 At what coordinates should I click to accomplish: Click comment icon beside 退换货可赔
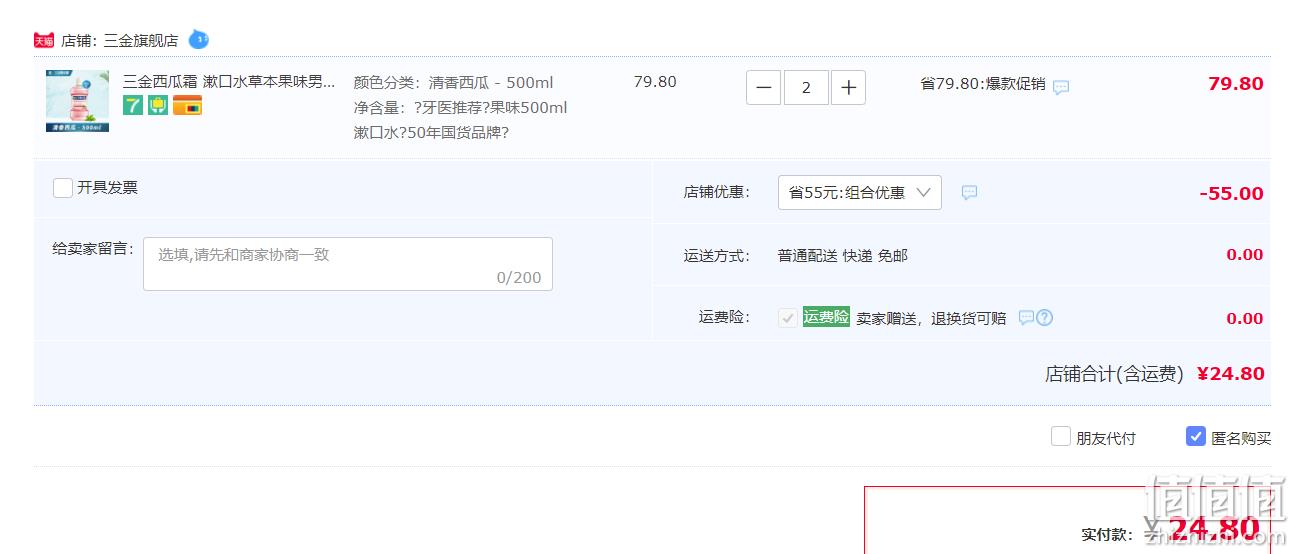[x=1026, y=318]
